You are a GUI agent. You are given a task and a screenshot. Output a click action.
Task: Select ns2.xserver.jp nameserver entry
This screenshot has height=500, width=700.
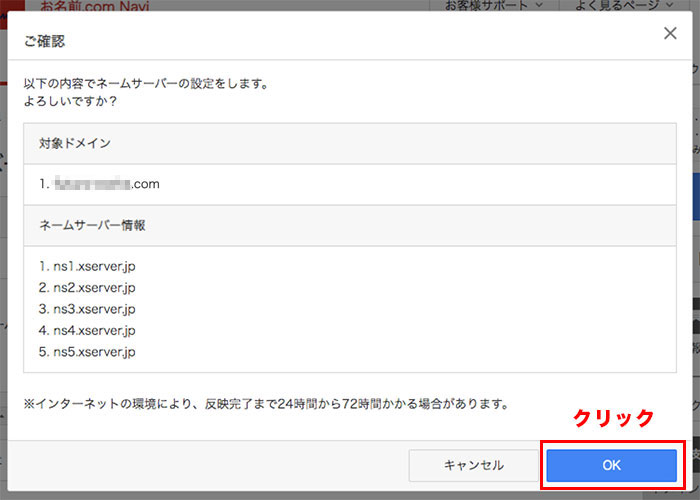(x=87, y=288)
